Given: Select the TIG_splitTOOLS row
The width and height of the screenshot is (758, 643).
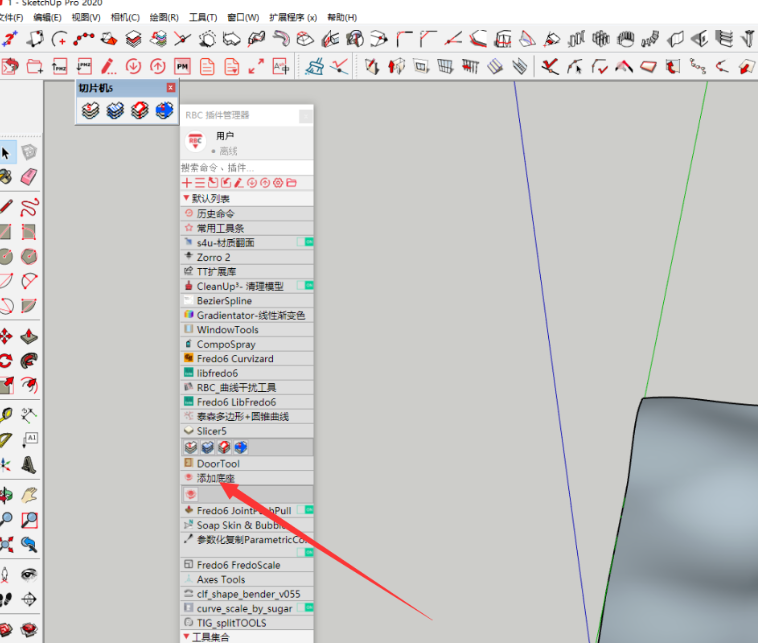Looking at the screenshot, I should tap(247, 623).
